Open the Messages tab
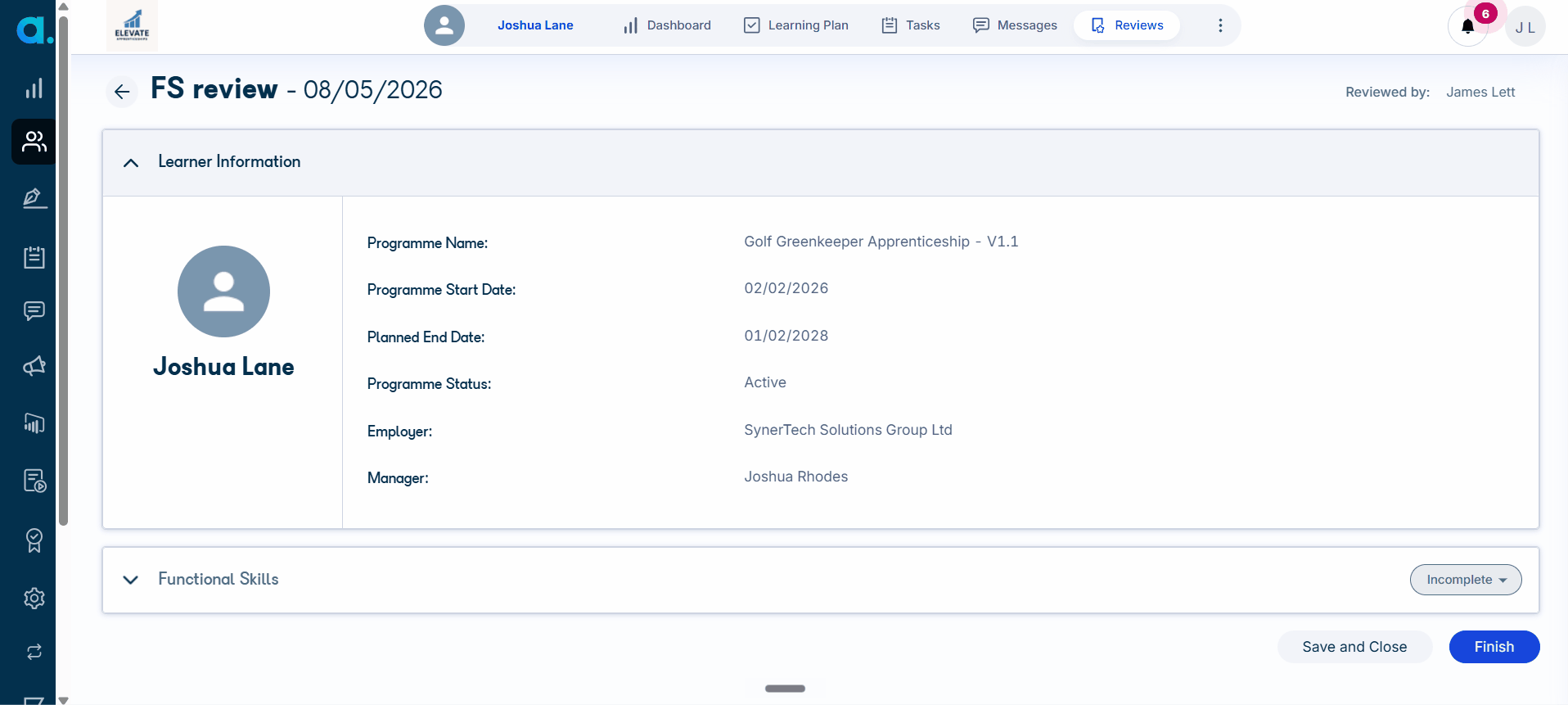This screenshot has width=1568, height=705. (1015, 25)
